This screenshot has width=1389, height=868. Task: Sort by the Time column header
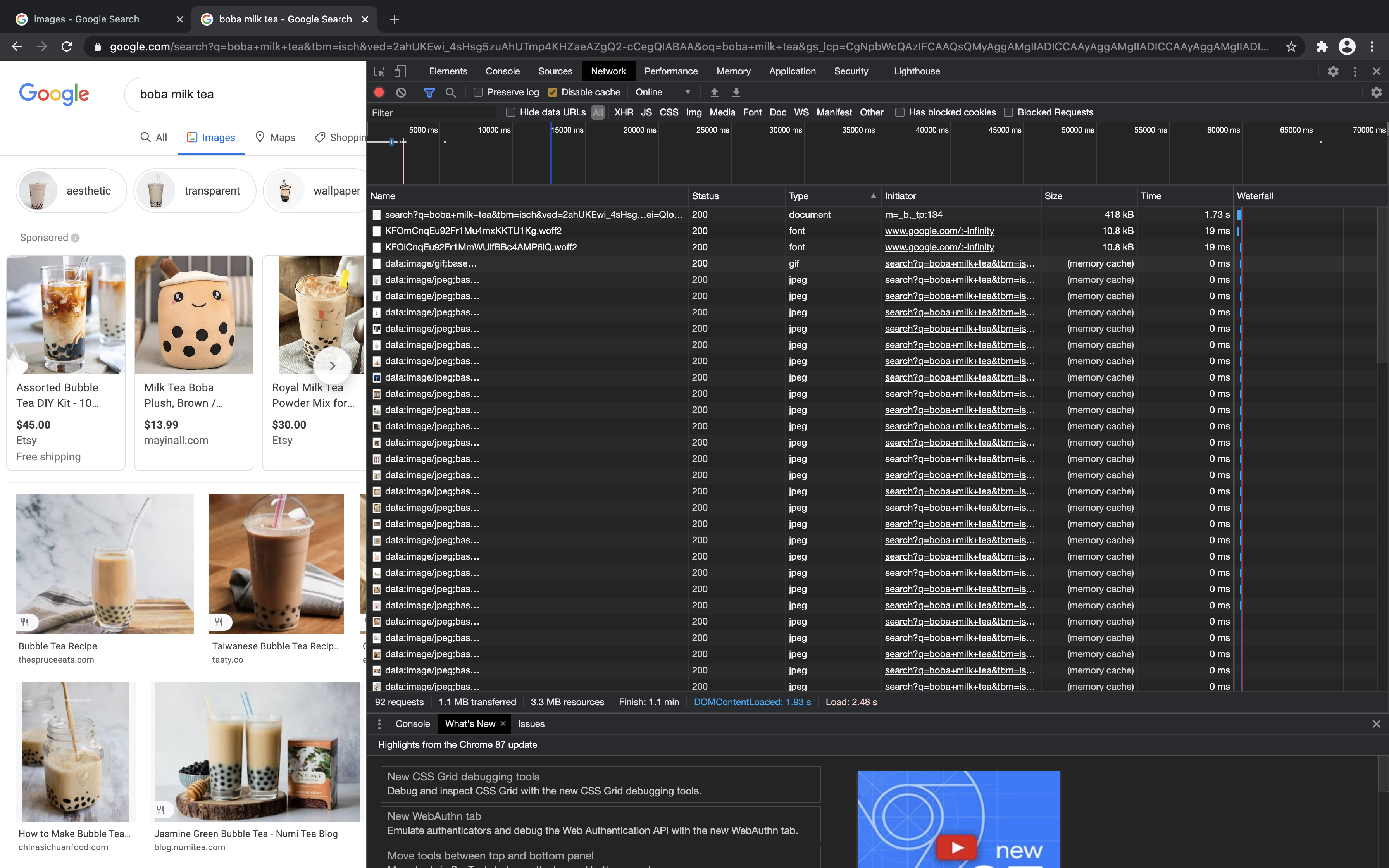(1185, 196)
